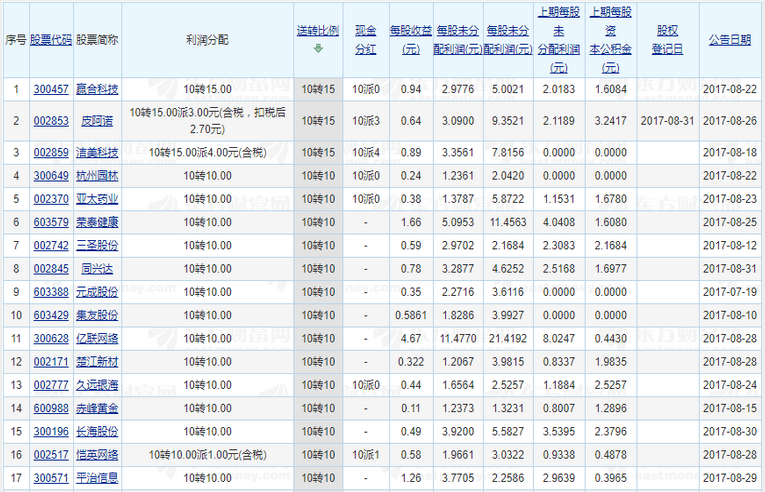Select 序号 column header text
Screen dimensions: 765x492
click(x=16, y=40)
